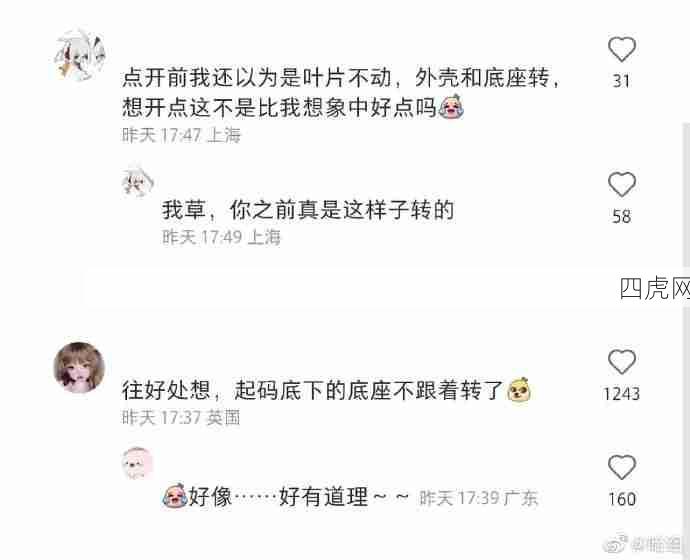Select comment 往好处想，起码底下的底座不跟着转了
690x560 pixels.
coord(312,390)
